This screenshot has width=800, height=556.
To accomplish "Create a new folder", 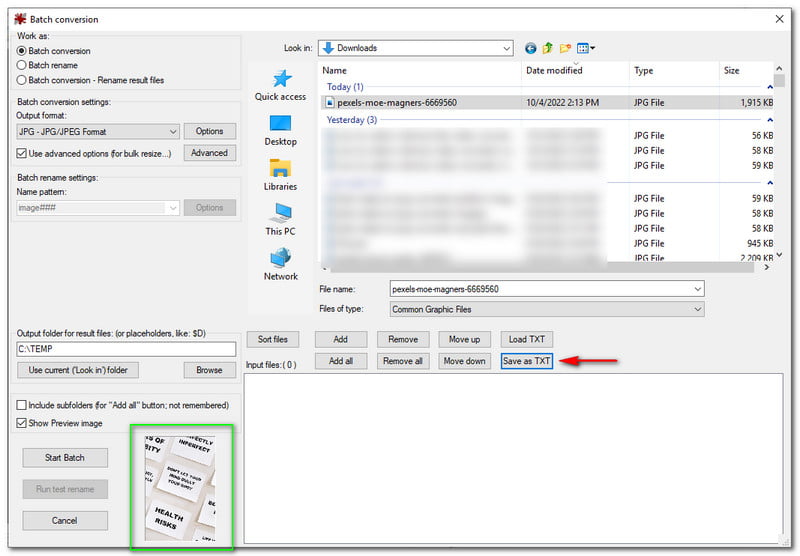I will (x=565, y=48).
